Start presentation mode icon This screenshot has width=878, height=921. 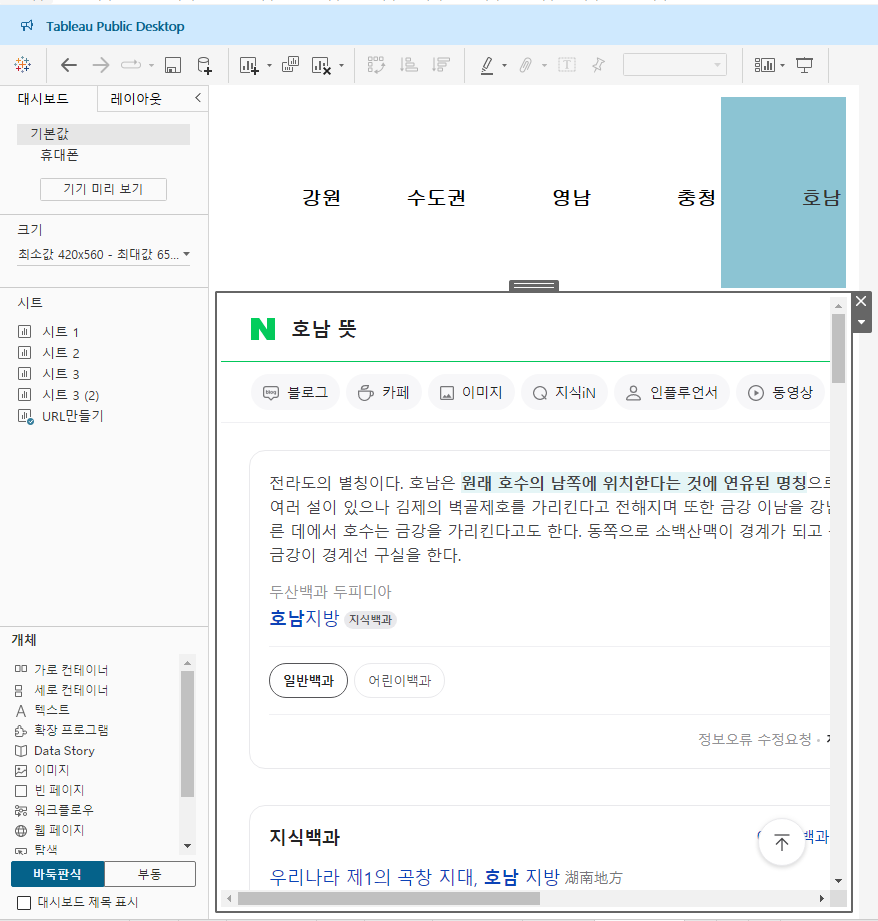805,65
